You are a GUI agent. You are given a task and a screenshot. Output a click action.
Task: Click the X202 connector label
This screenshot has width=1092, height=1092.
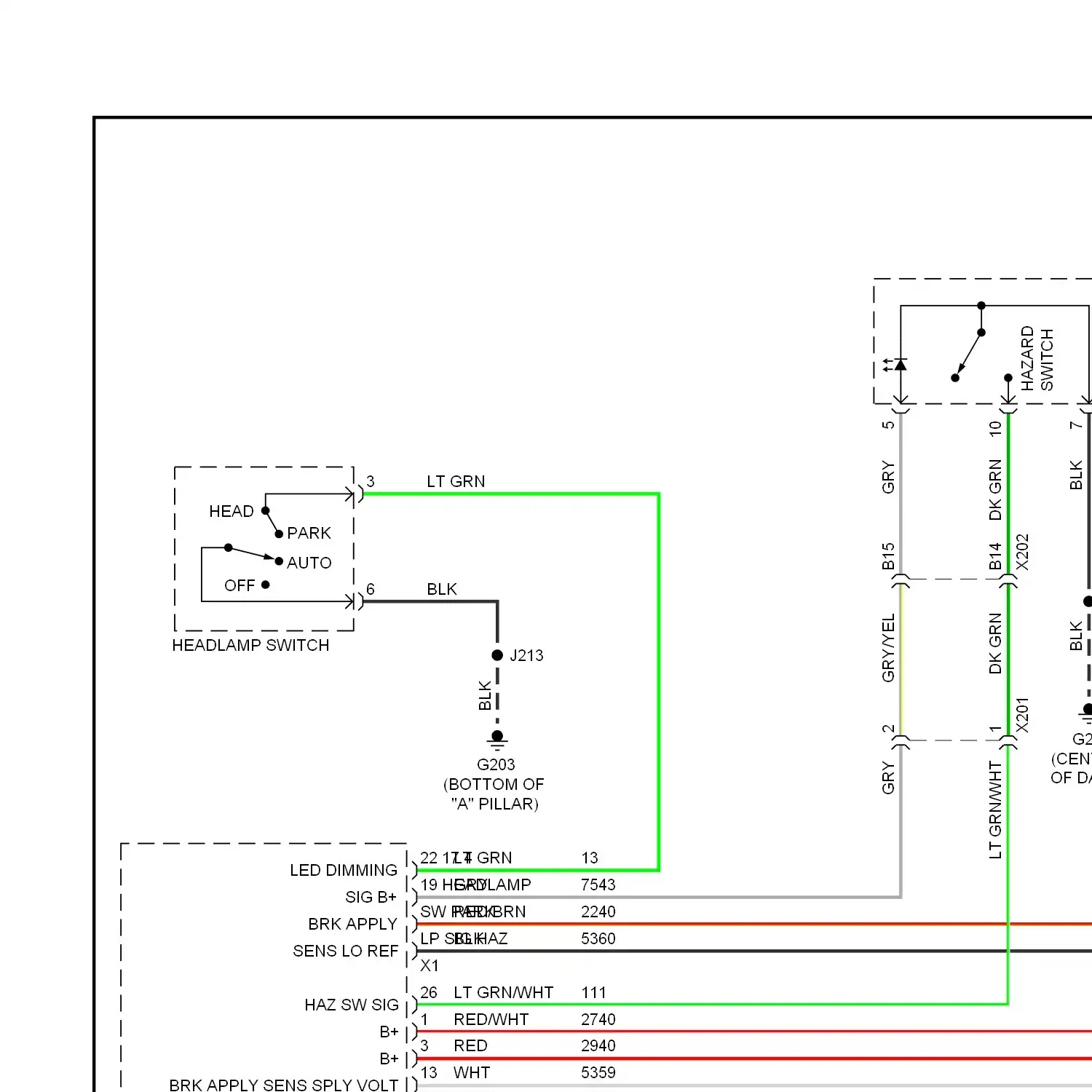(1022, 553)
